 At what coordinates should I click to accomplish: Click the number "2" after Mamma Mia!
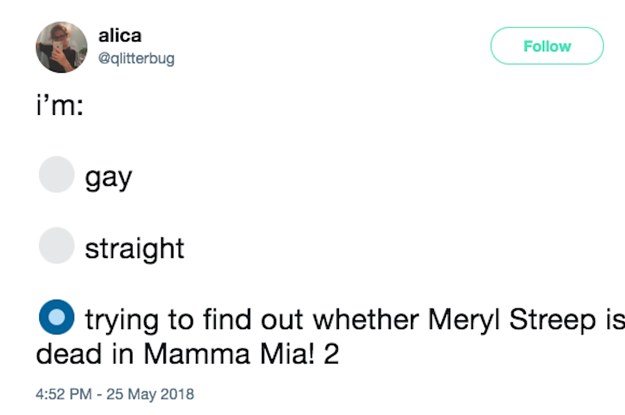click(x=331, y=353)
